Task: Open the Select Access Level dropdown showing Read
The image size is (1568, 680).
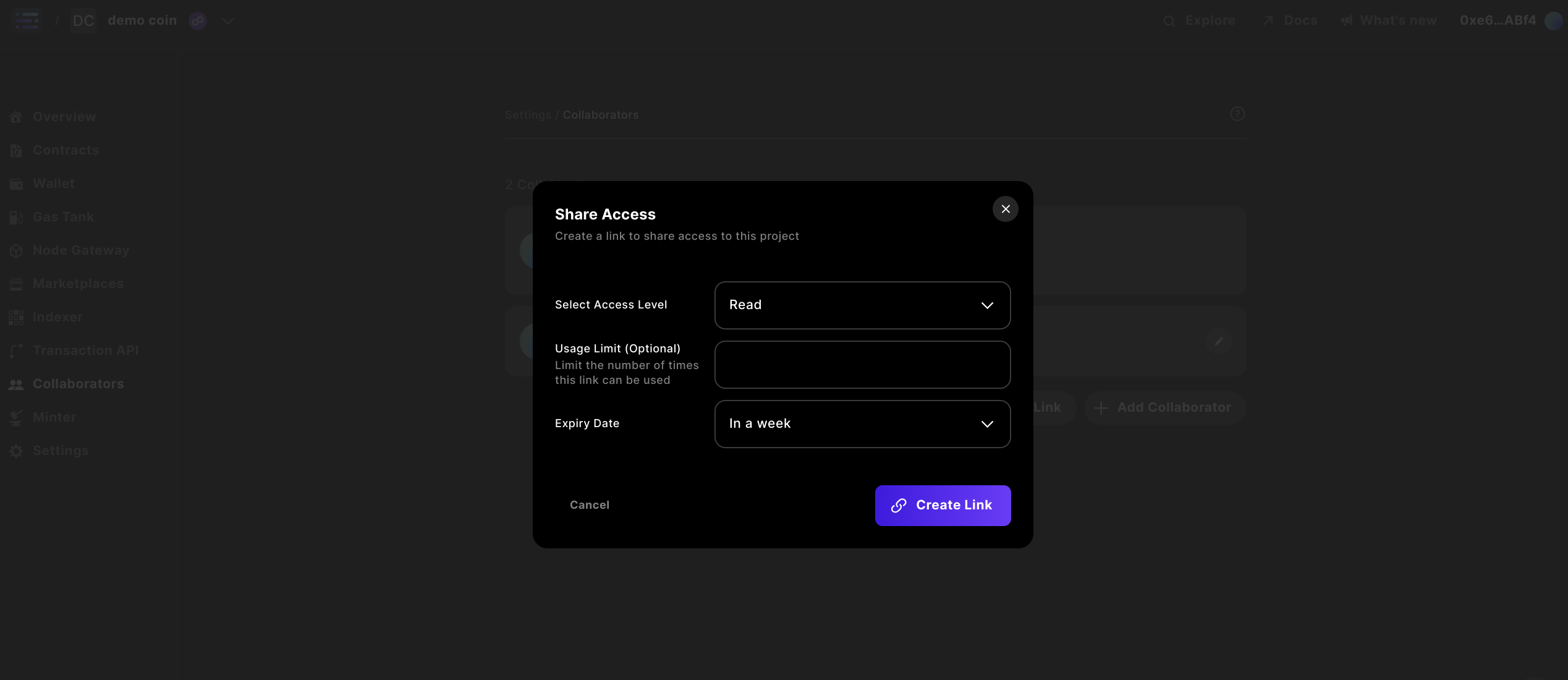Action: click(862, 305)
